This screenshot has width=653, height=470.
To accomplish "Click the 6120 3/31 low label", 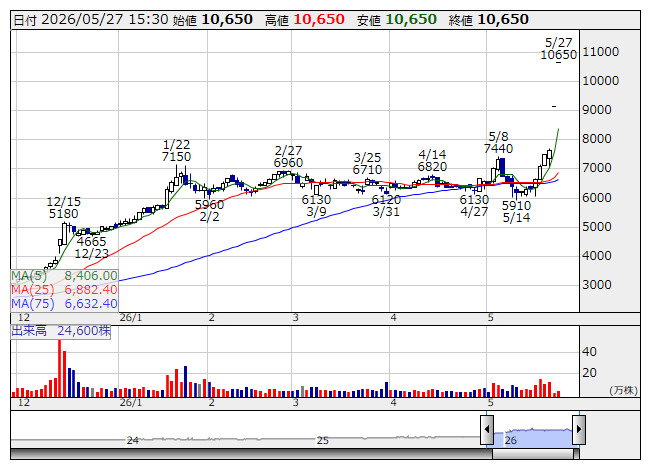I will 386,206.
